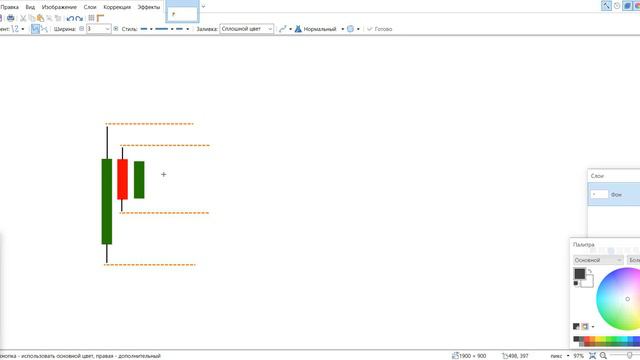Open the Заливка Сплошной цвет combo box

(247, 29)
